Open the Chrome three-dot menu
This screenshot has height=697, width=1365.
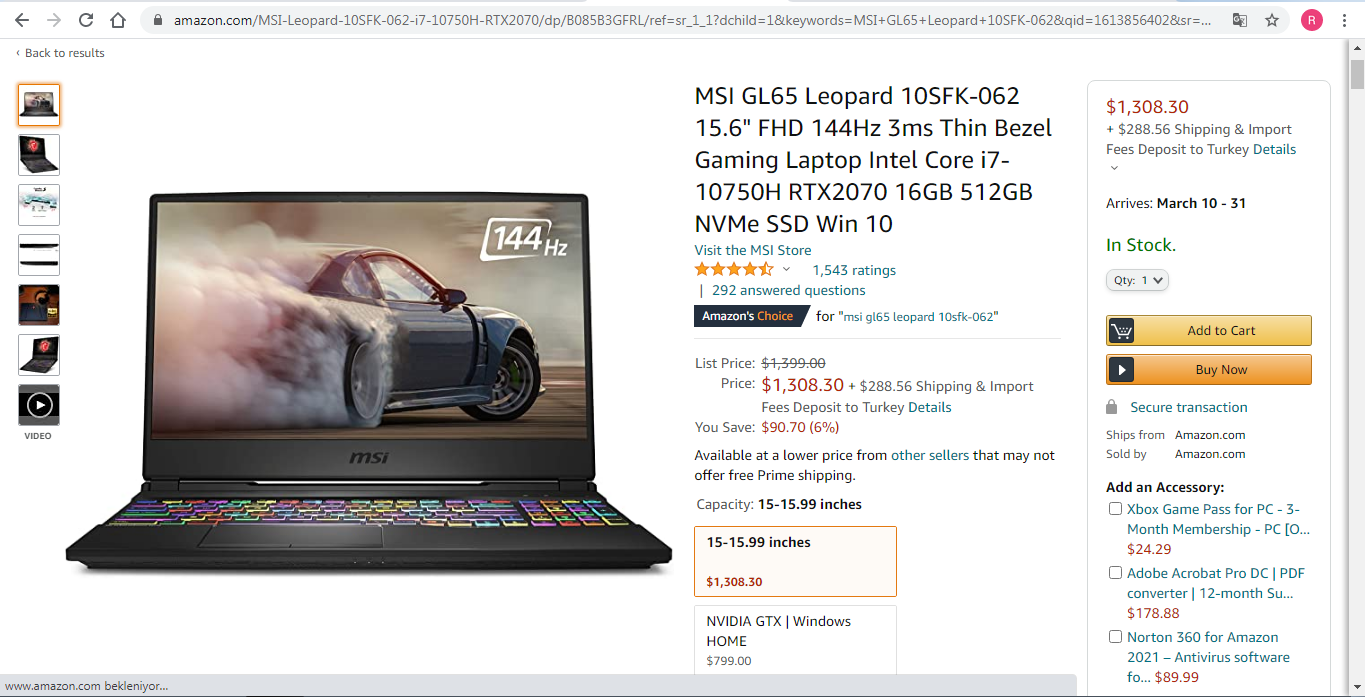[x=1345, y=20]
